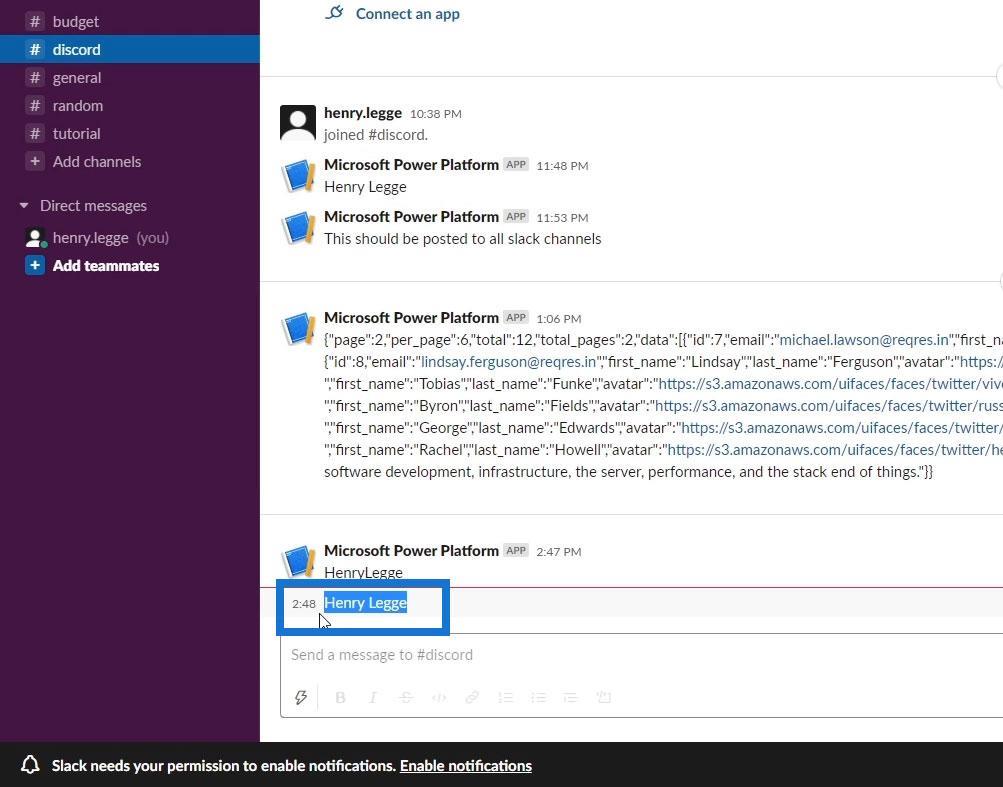Apply strikethrough formatting in composer

(x=406, y=697)
